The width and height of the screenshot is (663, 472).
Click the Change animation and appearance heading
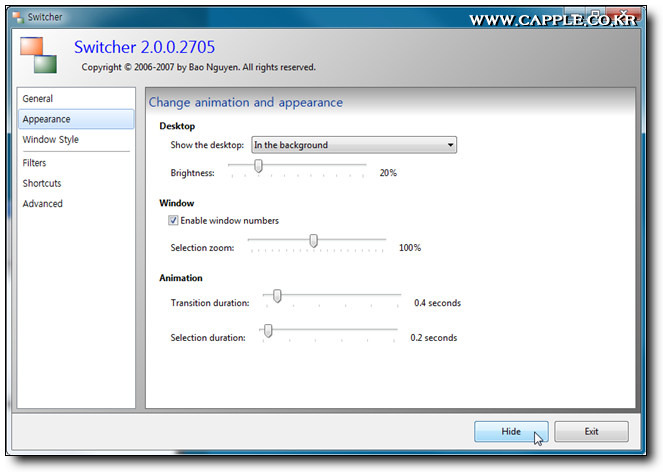pos(246,102)
